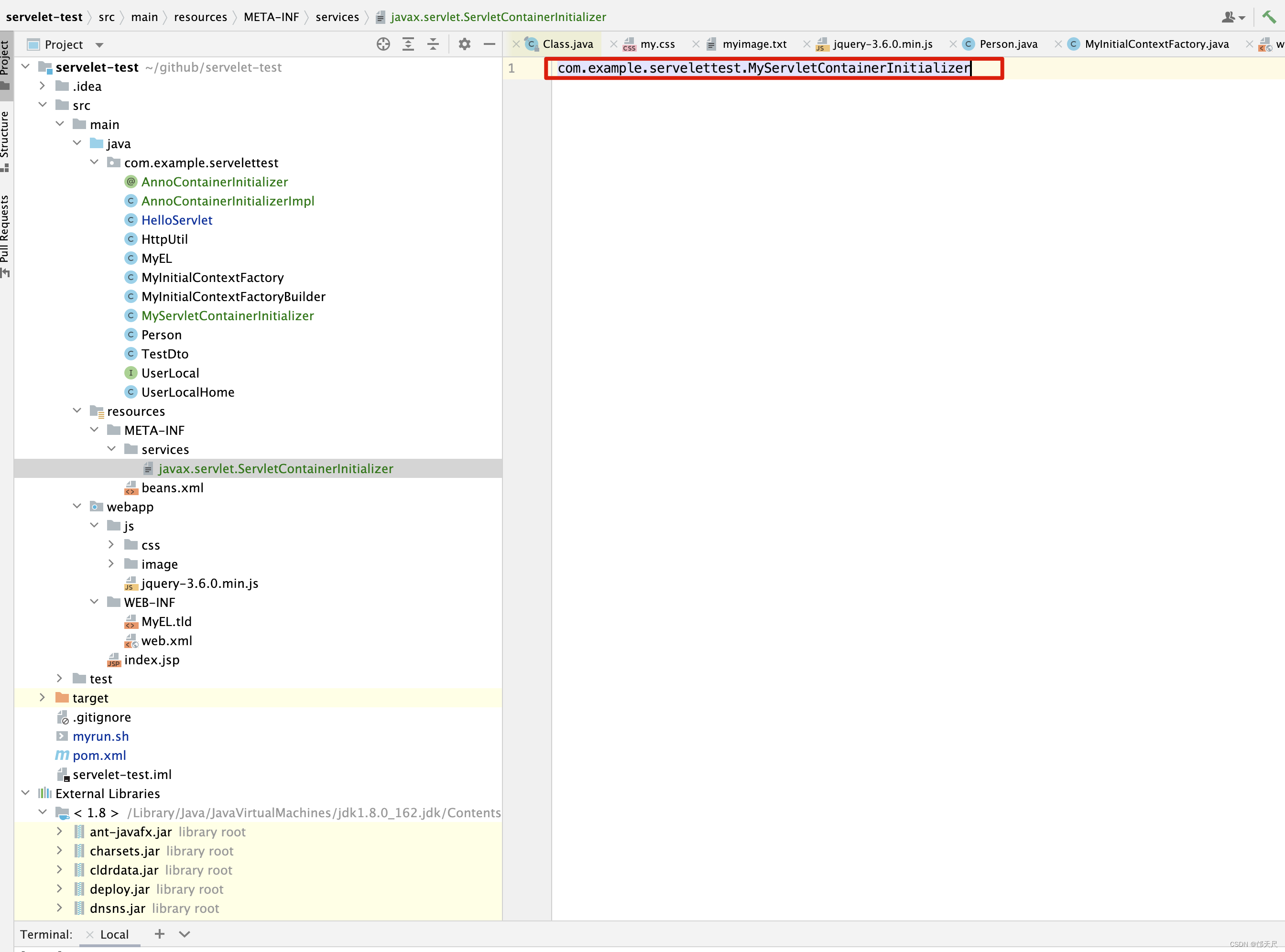The image size is (1285, 952).
Task: Open the Project panel settings gear
Action: pos(464,44)
